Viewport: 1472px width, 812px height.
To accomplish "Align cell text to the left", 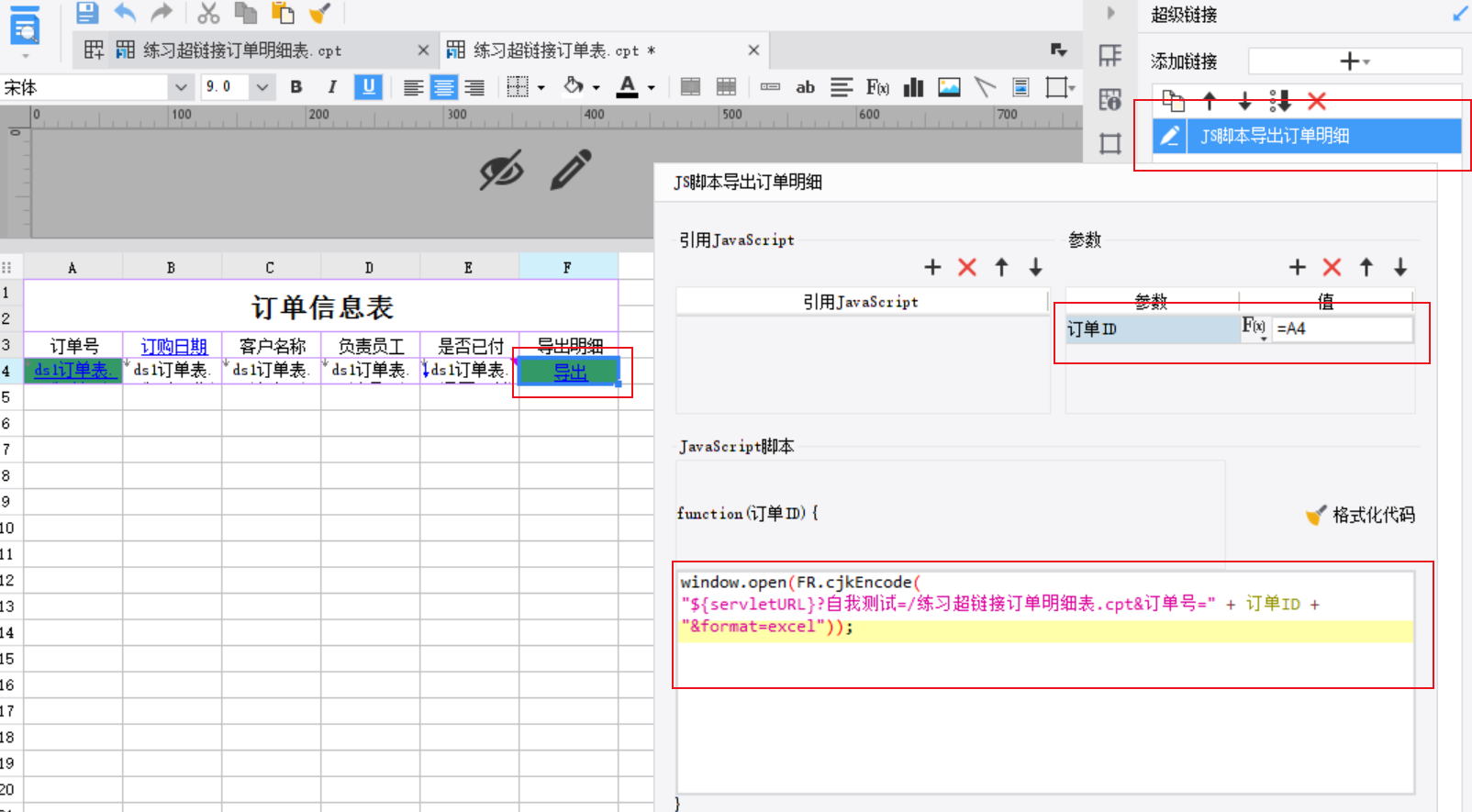I will pyautogui.click(x=414, y=88).
